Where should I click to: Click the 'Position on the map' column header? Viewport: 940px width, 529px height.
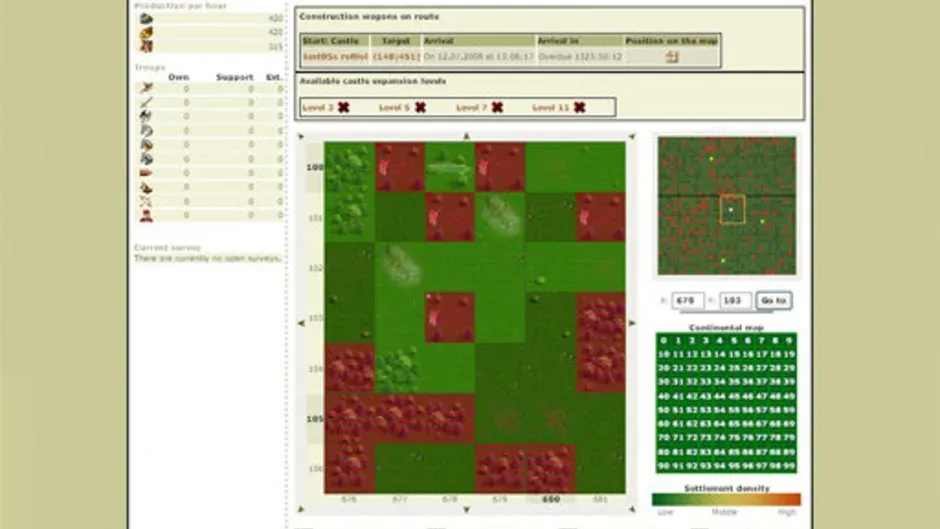tap(671, 41)
